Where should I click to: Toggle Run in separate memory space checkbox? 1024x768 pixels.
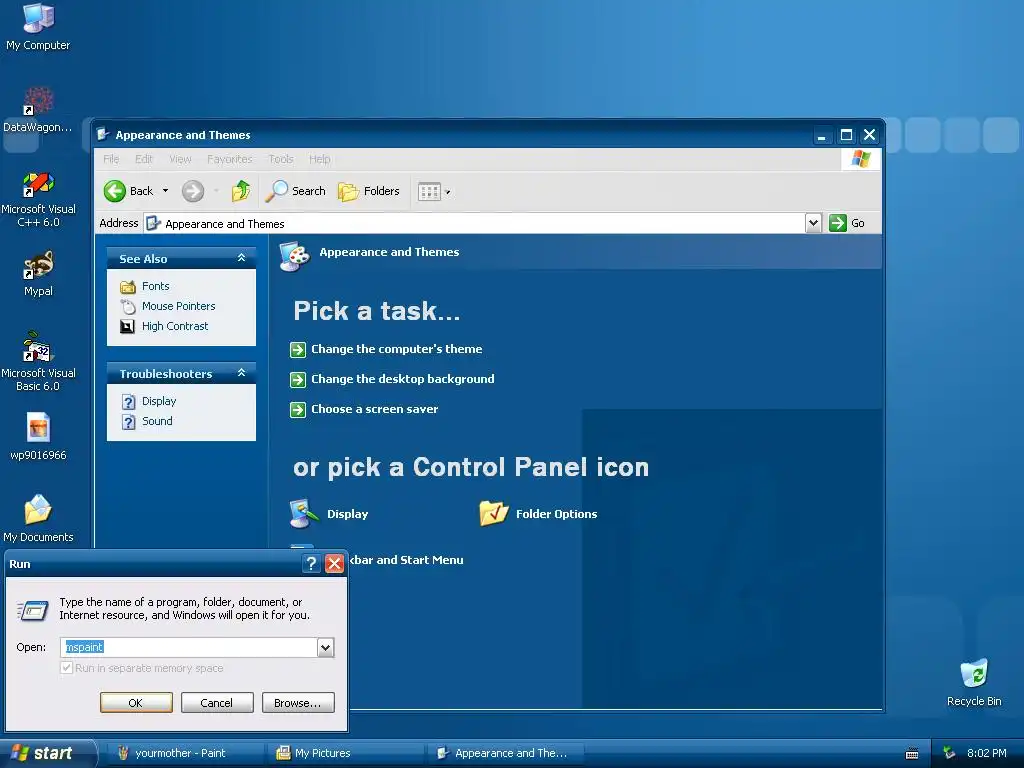point(66,667)
